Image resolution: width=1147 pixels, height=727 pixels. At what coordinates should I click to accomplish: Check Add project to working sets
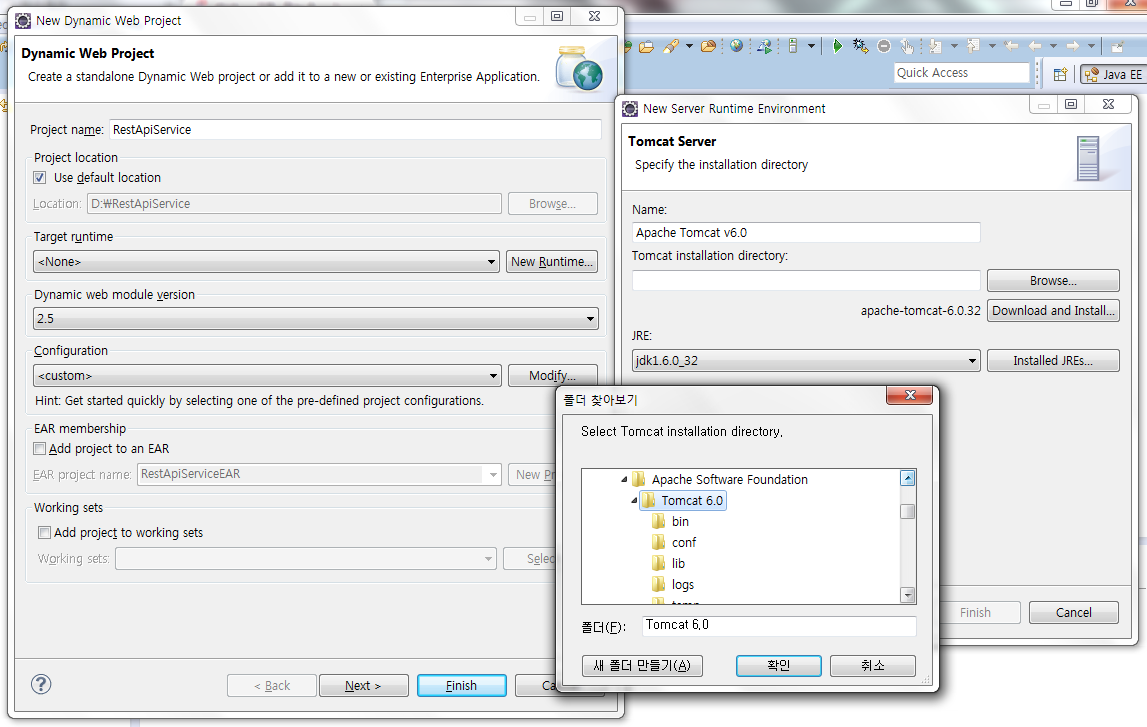click(x=44, y=533)
